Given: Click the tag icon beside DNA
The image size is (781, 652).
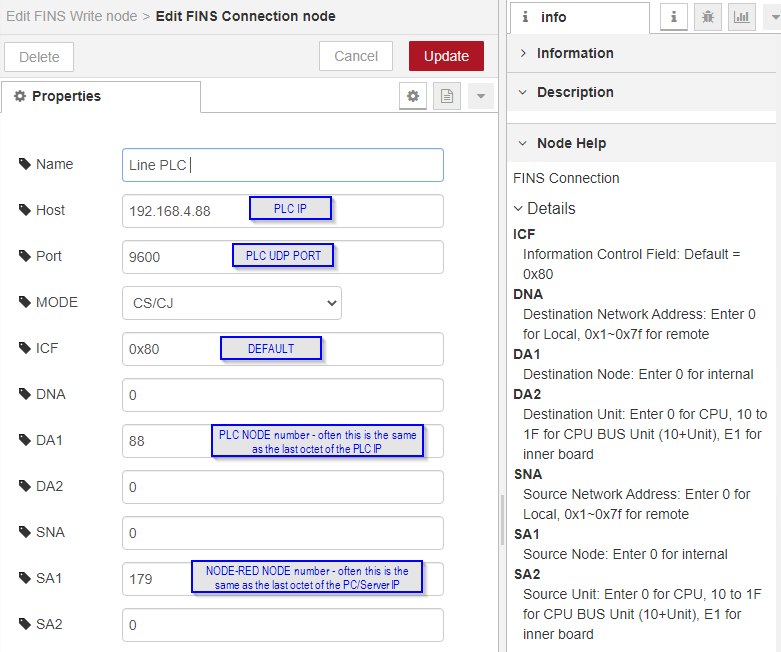Looking at the screenshot, I should tap(24, 394).
